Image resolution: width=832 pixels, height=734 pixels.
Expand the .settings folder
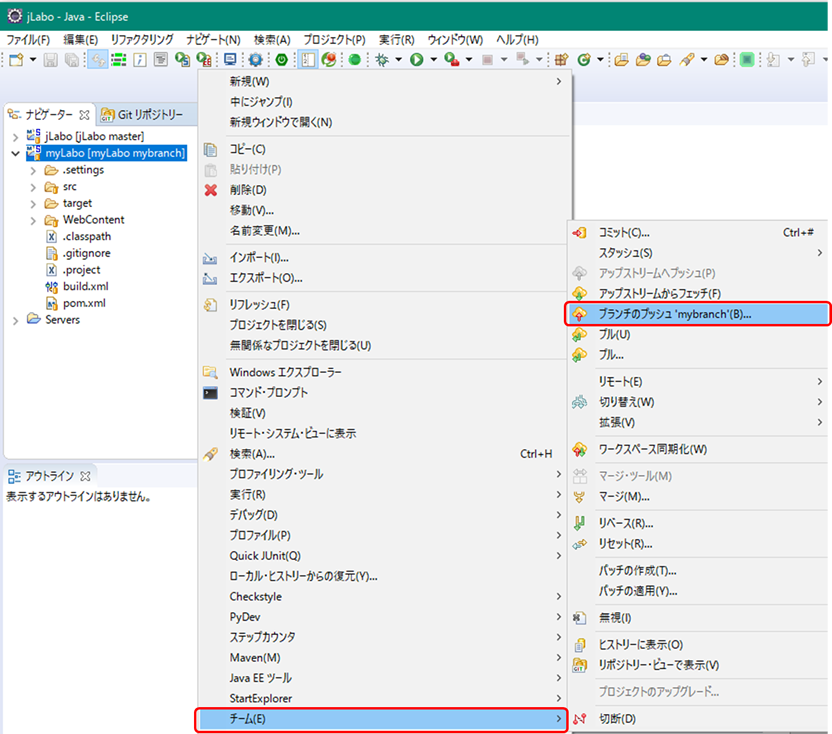coord(33,170)
